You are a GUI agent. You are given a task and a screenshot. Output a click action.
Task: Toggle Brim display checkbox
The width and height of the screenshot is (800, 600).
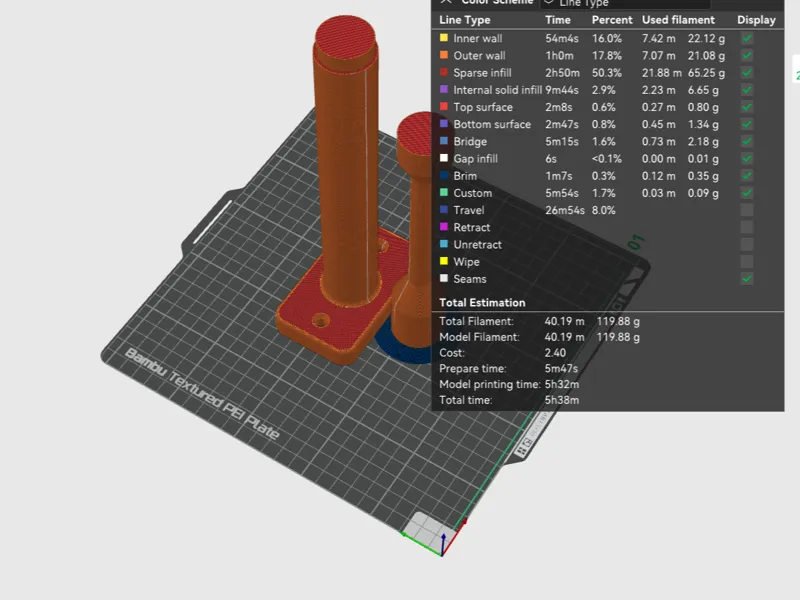(746, 176)
